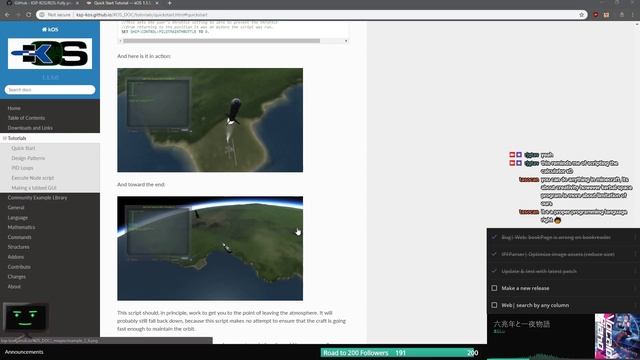Click the page scrollbar up arrow
This screenshot has width=640, height=360.
[637, 24]
